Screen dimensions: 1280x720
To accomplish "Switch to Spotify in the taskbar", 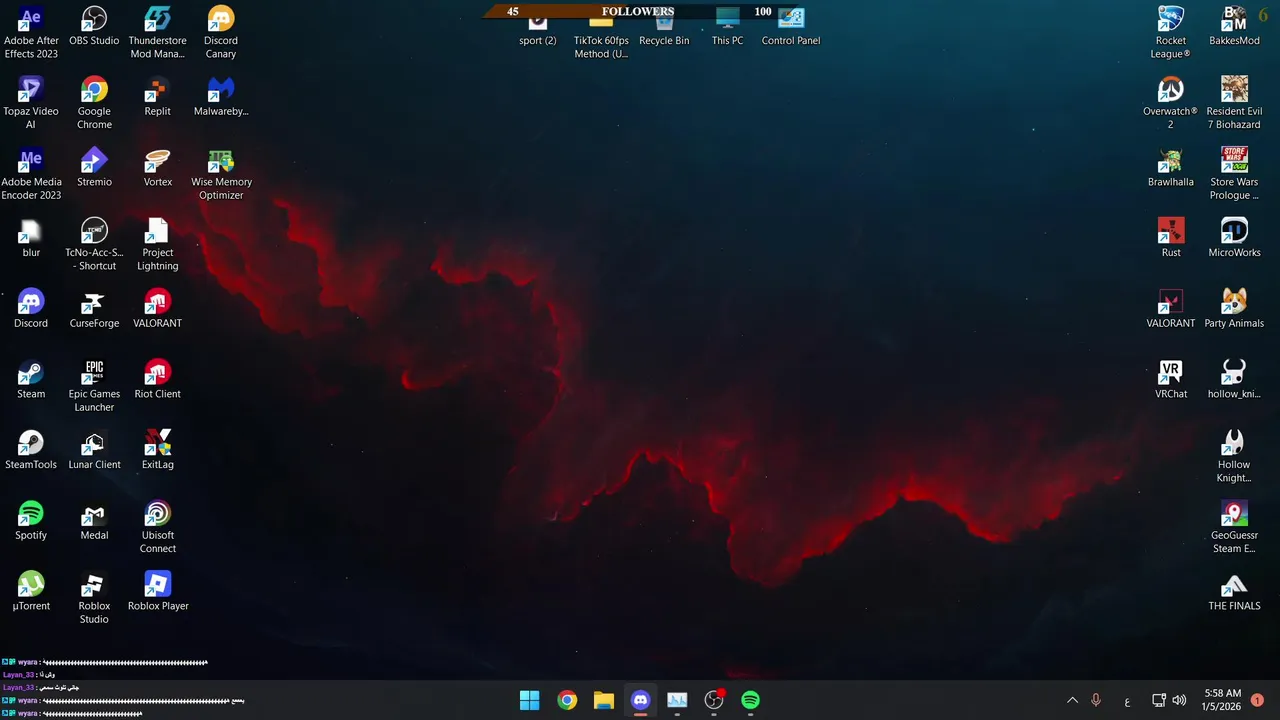I will coord(751,700).
